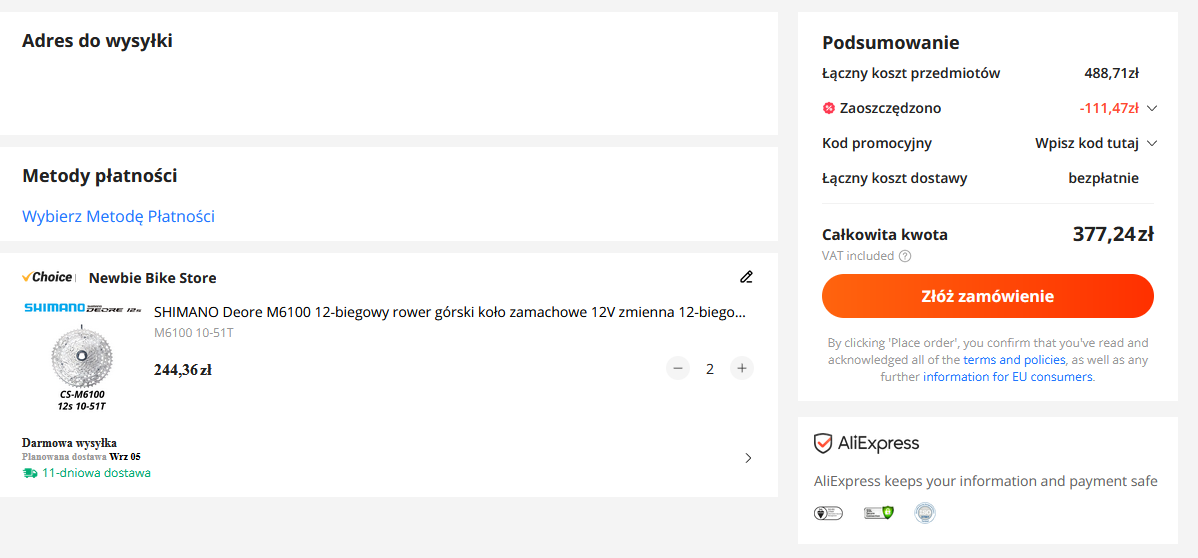This screenshot has height=558, width=1198.
Task: Click the round blue certification seal badge
Action: click(x=925, y=513)
